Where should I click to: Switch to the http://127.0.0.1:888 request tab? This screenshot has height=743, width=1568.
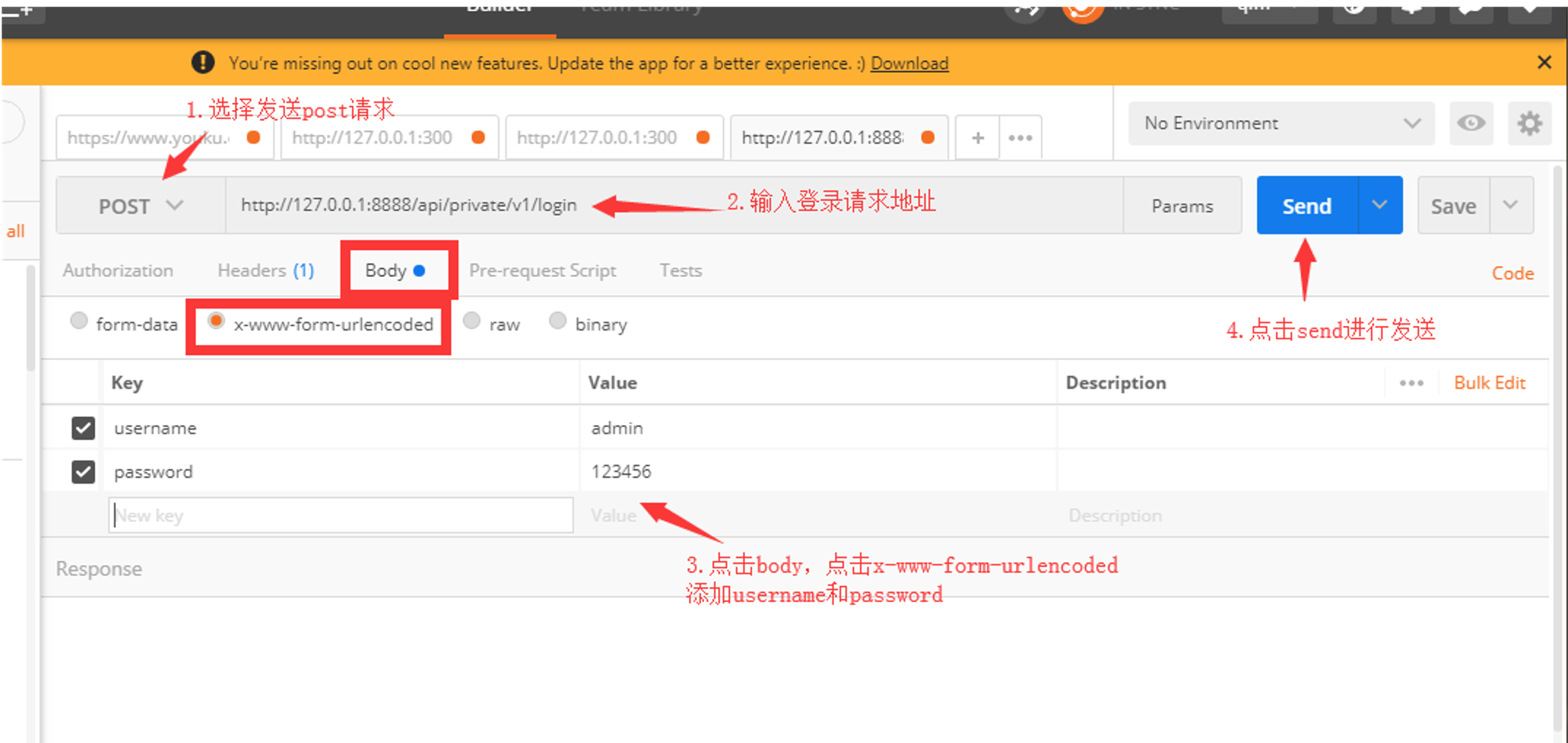(x=839, y=138)
